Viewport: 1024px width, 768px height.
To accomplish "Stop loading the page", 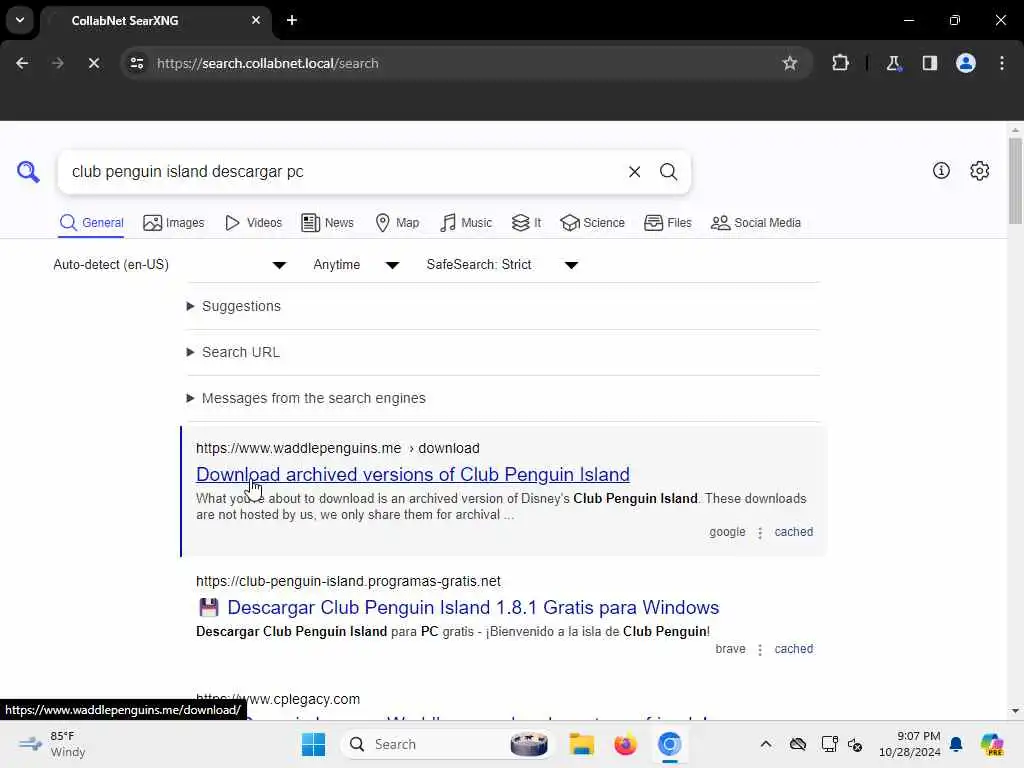I will (x=93, y=63).
